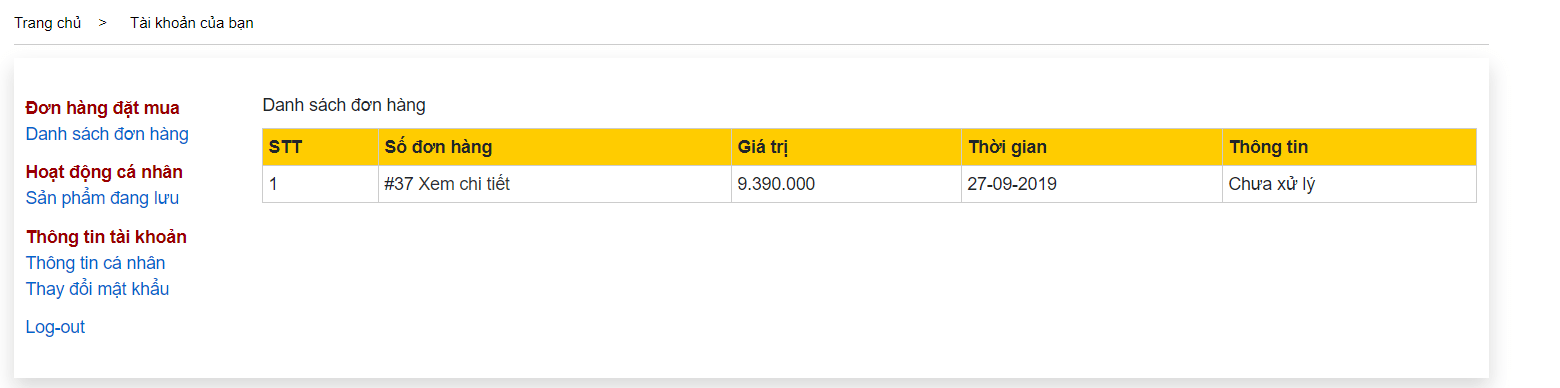Select Thay đổi mật khẩu link

[97, 289]
